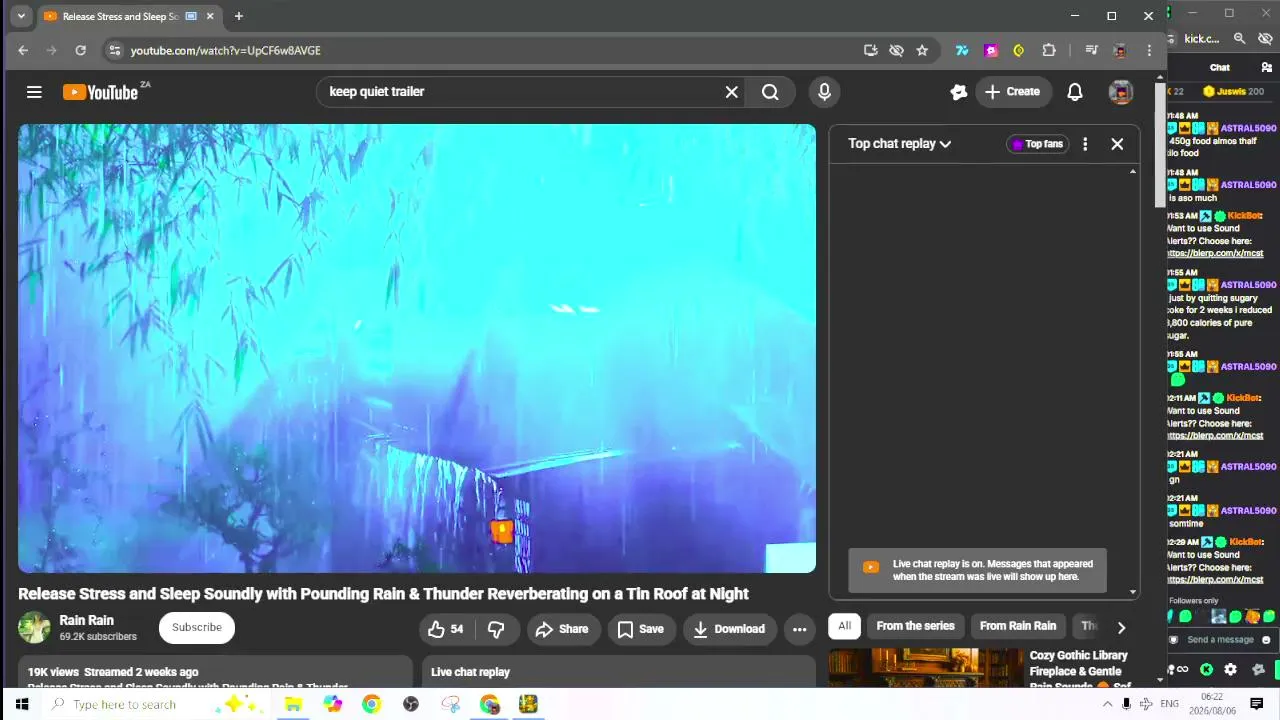Click the Kick Chat header label
1280x720 pixels.
pos(1220,67)
